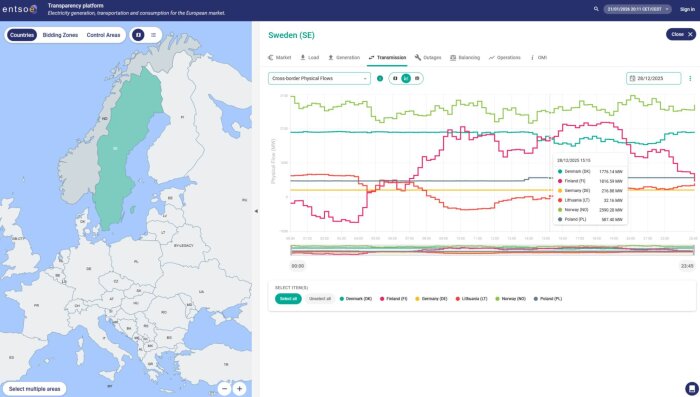Toggle Denmark (DK) series in legend
The width and height of the screenshot is (700, 397).
pyautogui.click(x=356, y=299)
